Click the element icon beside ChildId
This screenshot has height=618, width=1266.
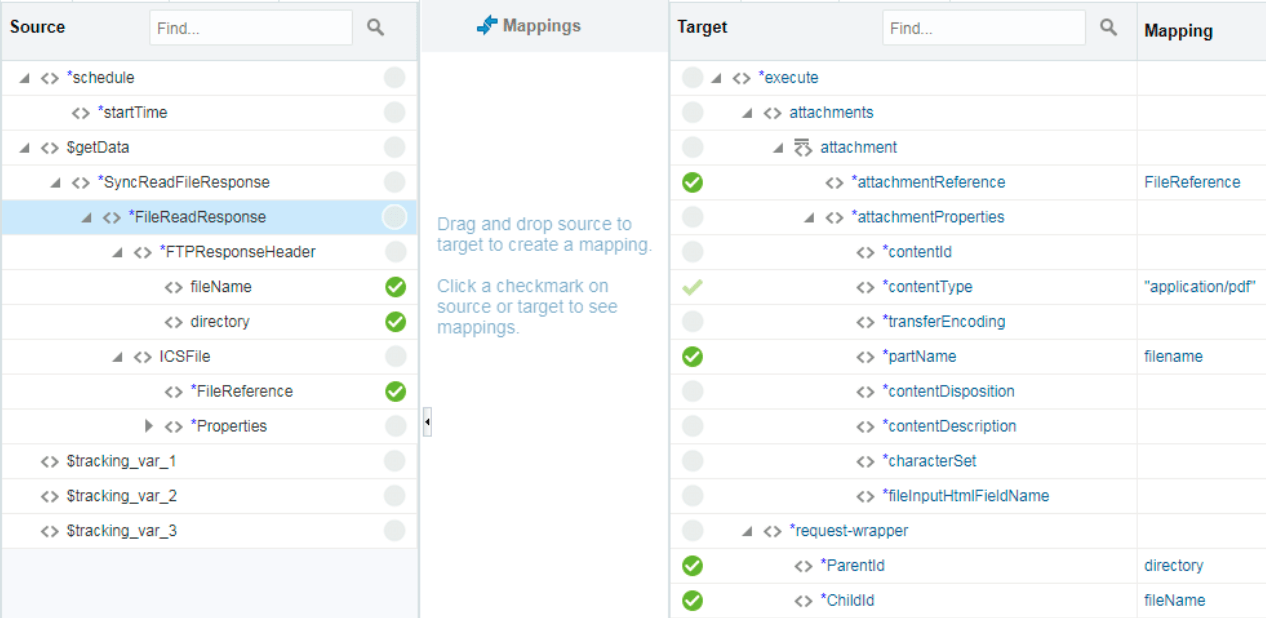click(803, 601)
